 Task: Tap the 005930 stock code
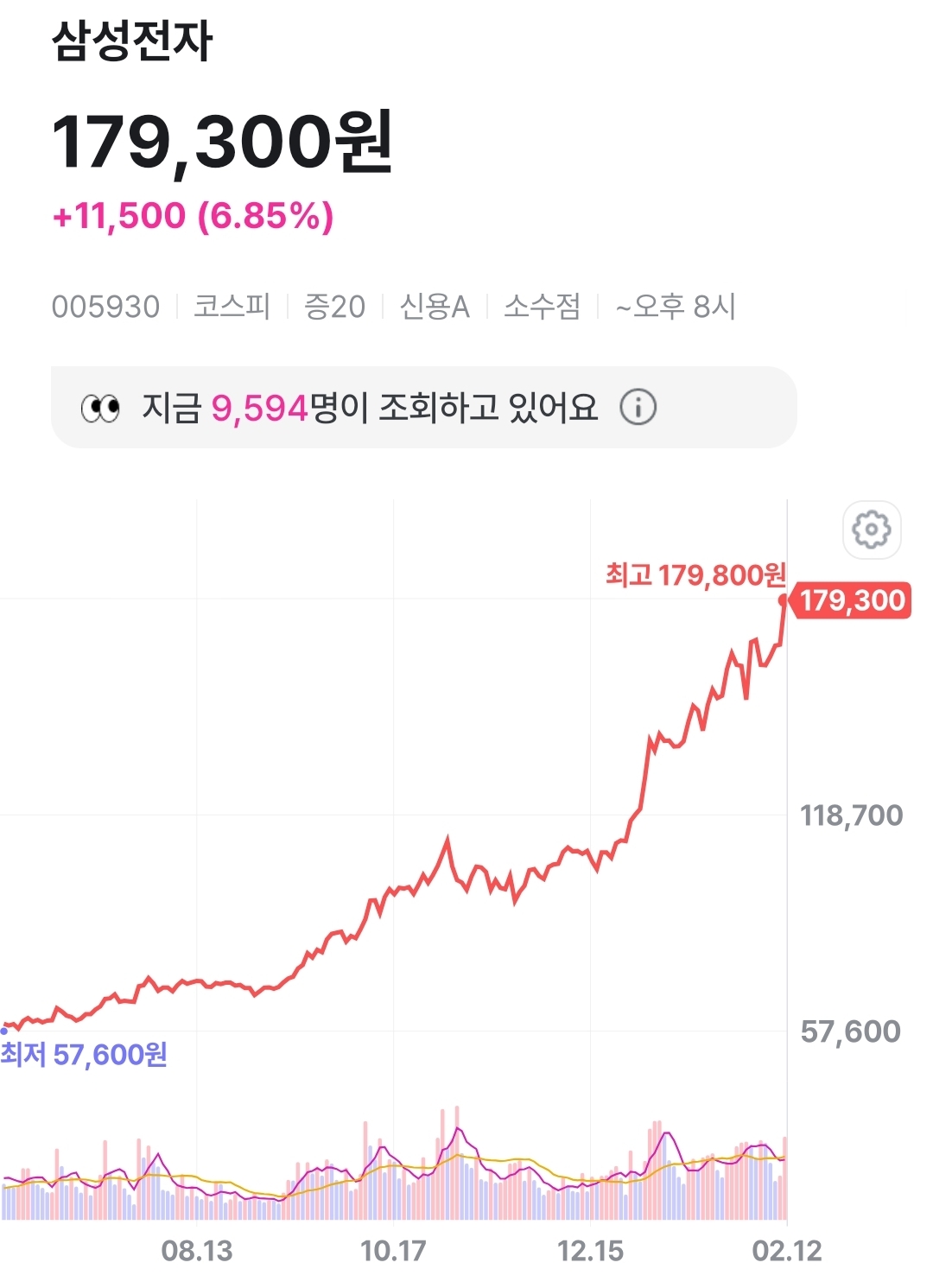point(105,307)
